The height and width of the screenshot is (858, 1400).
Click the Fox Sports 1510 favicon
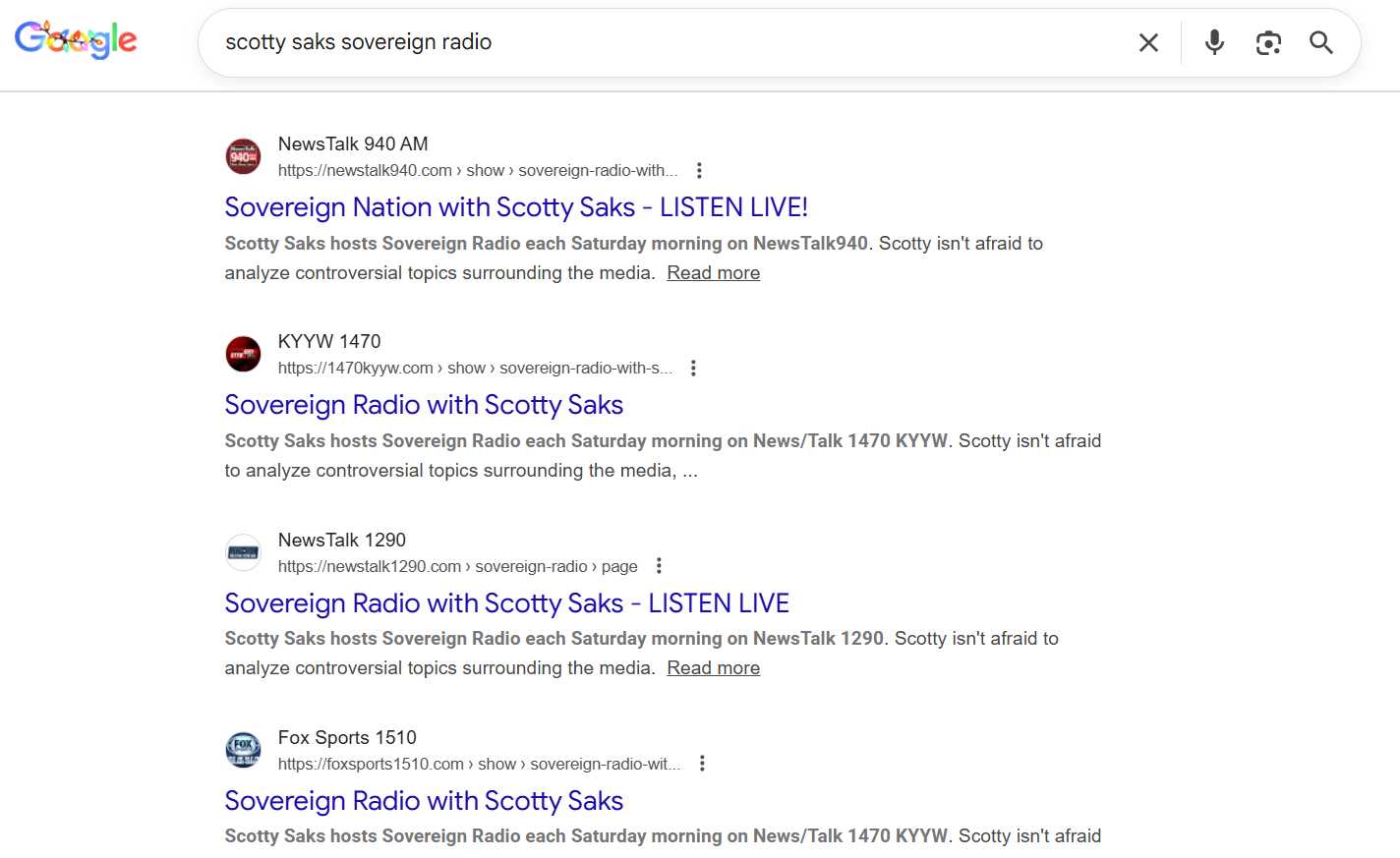click(243, 750)
